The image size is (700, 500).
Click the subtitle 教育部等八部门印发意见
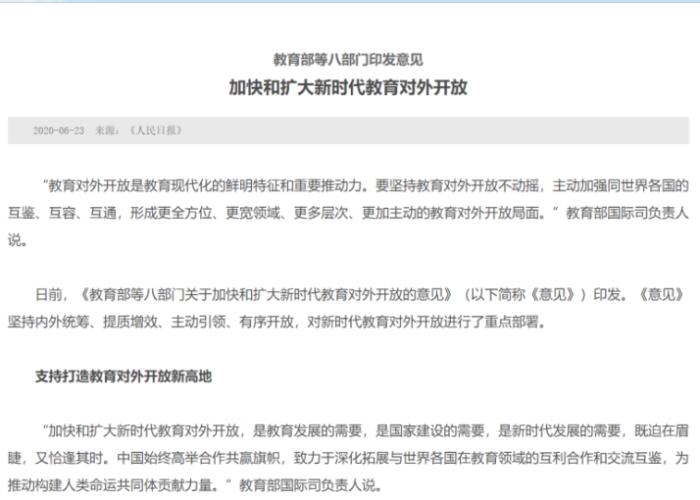(348, 59)
